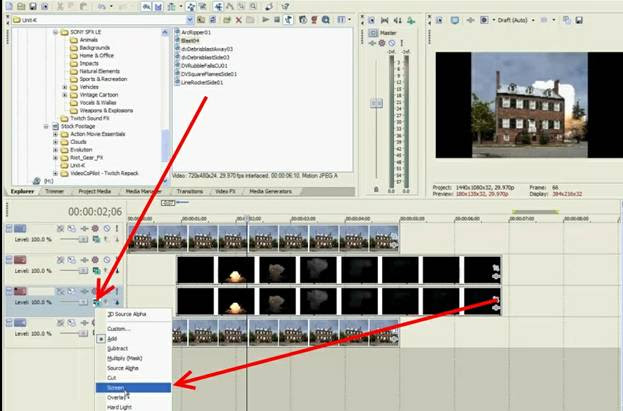Expand the Riot_Gear_FX folder
Screen dimensions: 623x411
click(x=55, y=158)
